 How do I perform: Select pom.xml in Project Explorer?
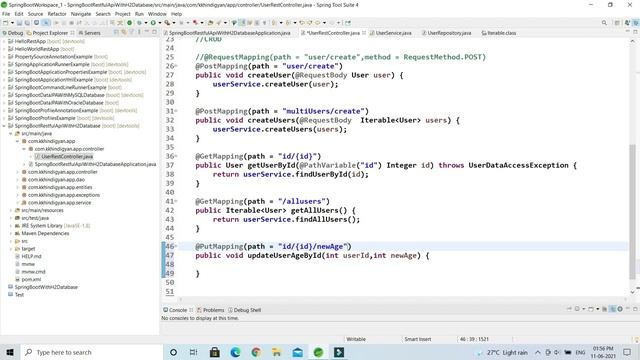tap(28, 279)
